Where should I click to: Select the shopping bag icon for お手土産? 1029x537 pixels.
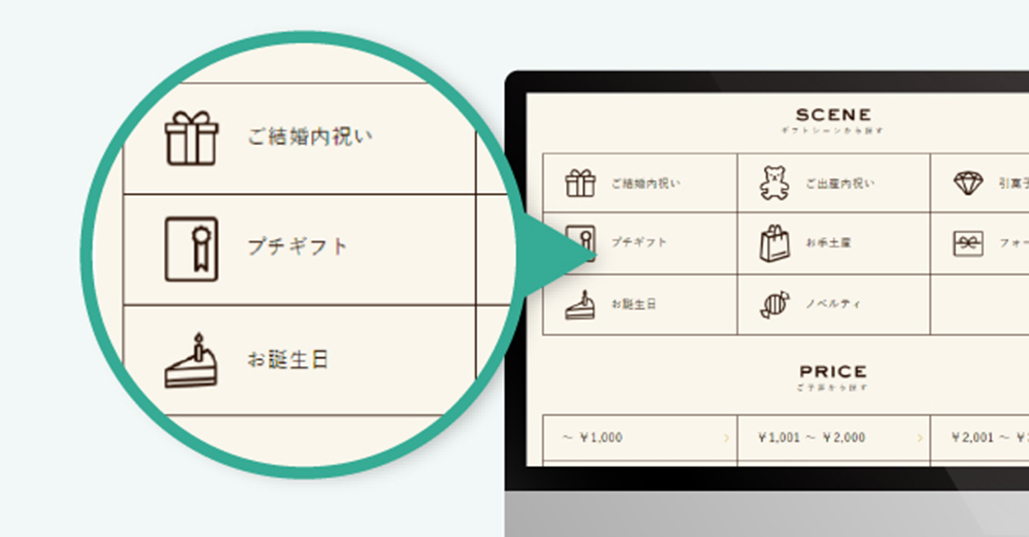774,243
